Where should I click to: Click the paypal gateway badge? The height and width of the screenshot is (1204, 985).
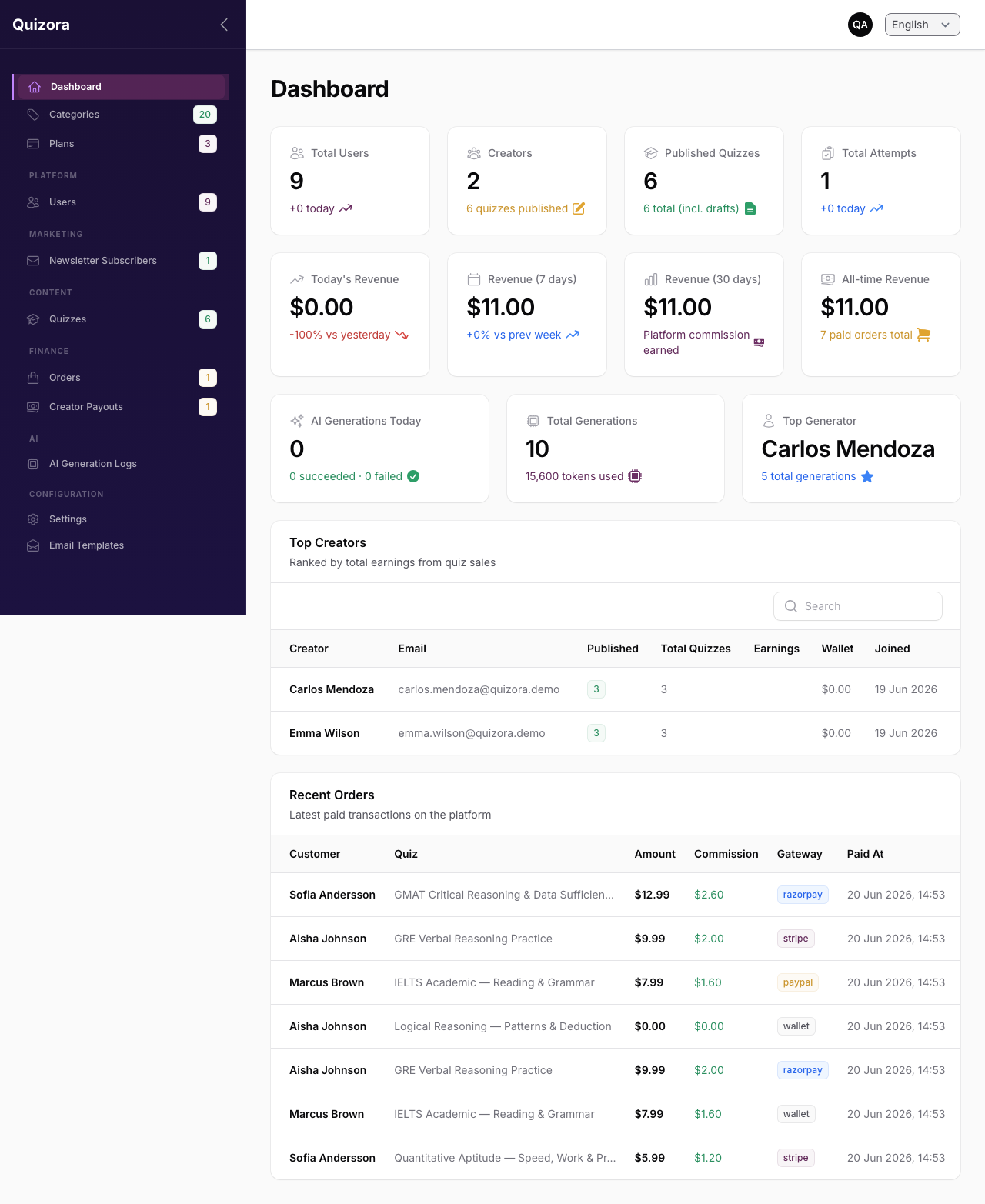coord(798,982)
